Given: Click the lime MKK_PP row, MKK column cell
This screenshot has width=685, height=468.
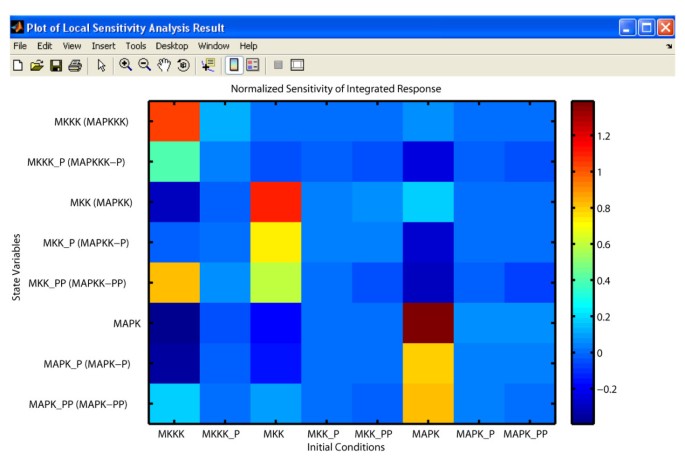Looking at the screenshot, I should click(276, 282).
